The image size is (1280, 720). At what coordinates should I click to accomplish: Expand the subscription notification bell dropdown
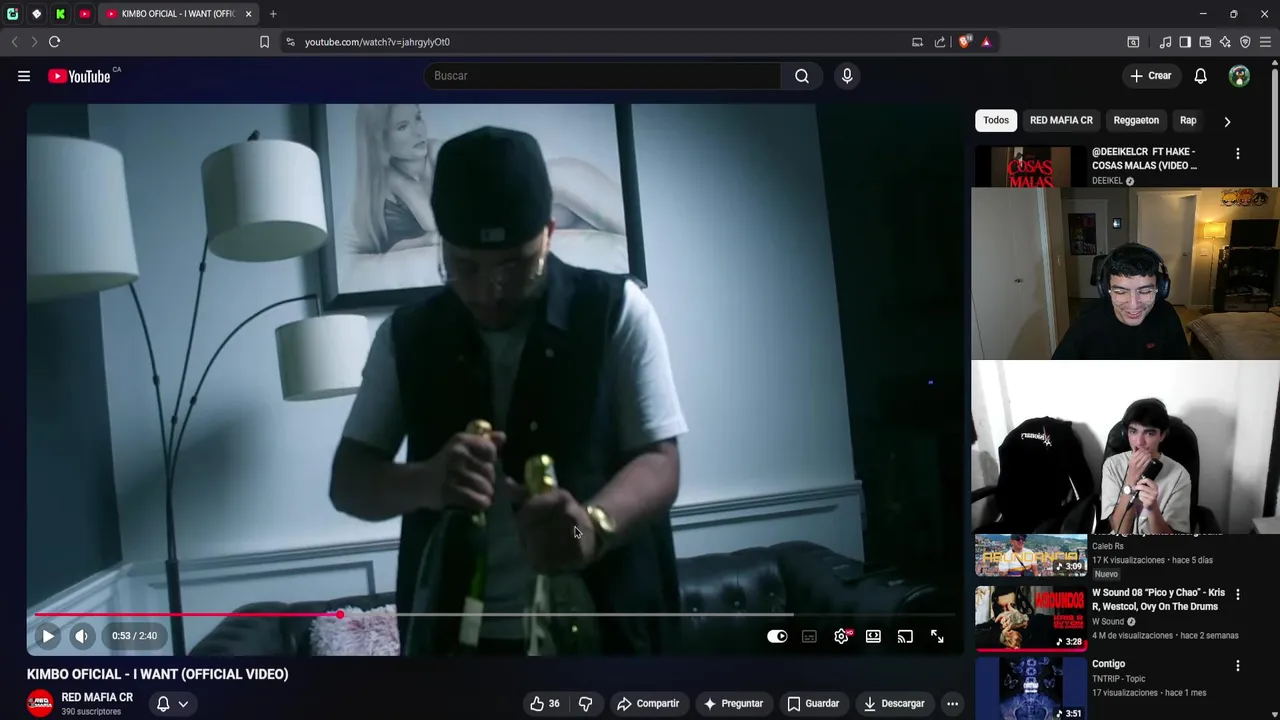tap(172, 704)
